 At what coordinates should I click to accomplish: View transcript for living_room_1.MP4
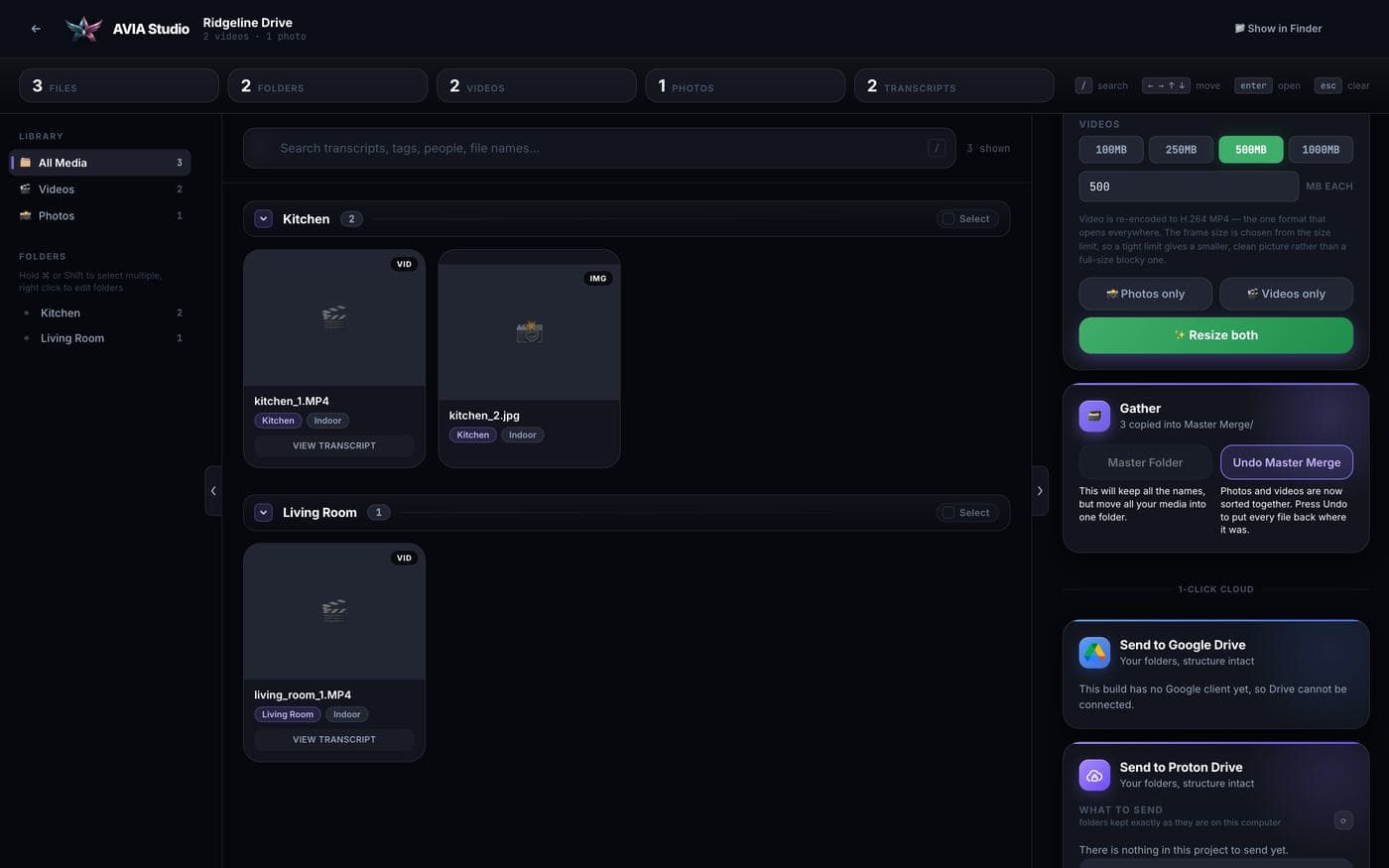(334, 740)
